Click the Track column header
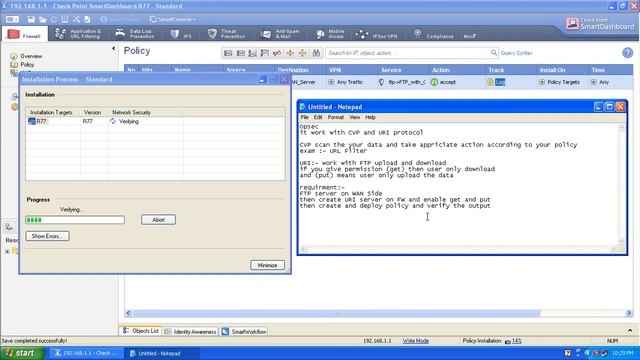The height and width of the screenshot is (360, 640). 511,70
